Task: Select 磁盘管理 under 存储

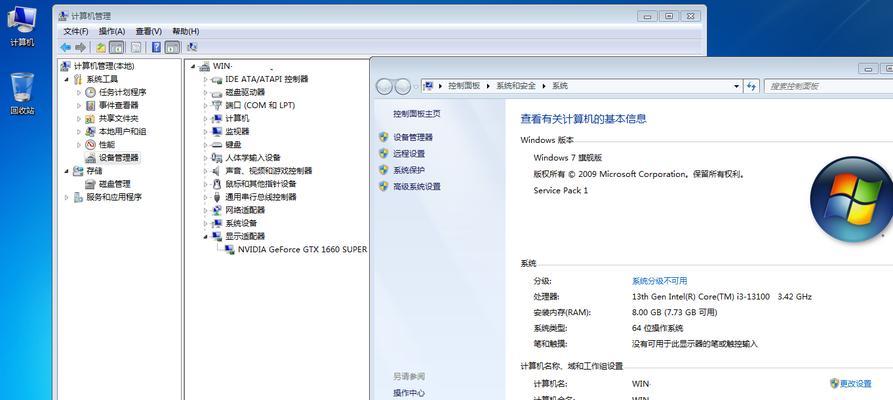Action: 114,184
